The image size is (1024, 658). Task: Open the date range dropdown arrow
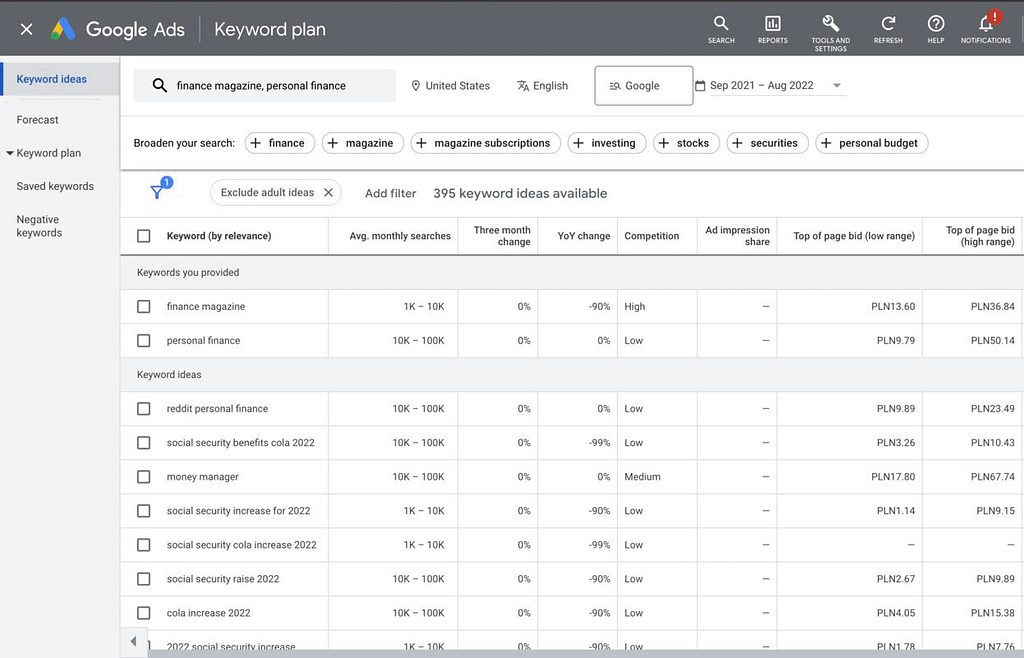coord(837,86)
